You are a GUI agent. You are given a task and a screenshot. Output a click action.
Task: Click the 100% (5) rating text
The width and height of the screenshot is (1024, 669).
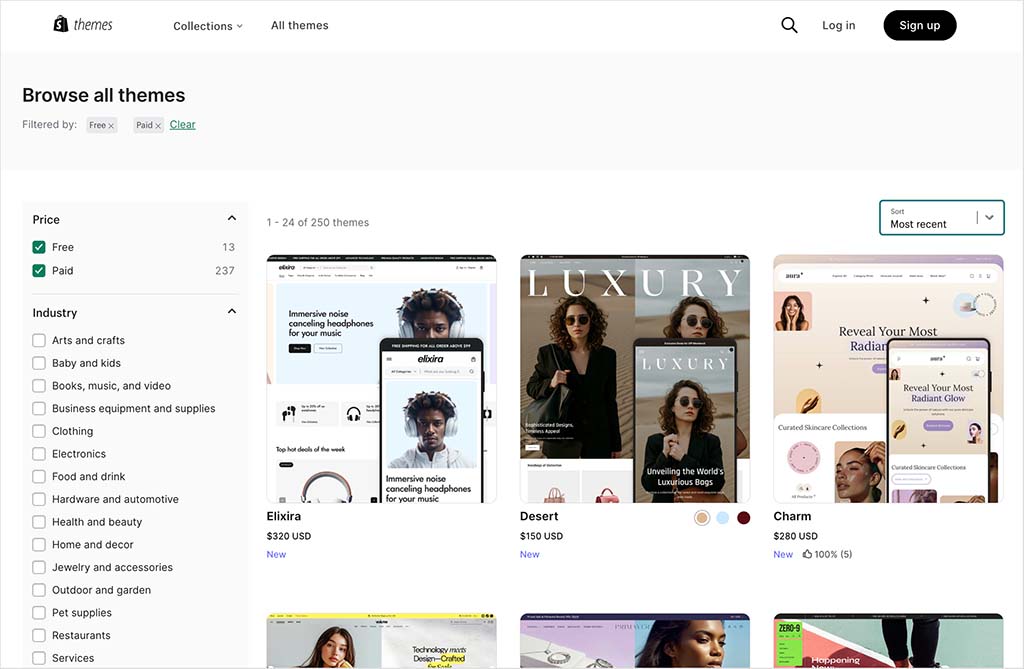(833, 554)
